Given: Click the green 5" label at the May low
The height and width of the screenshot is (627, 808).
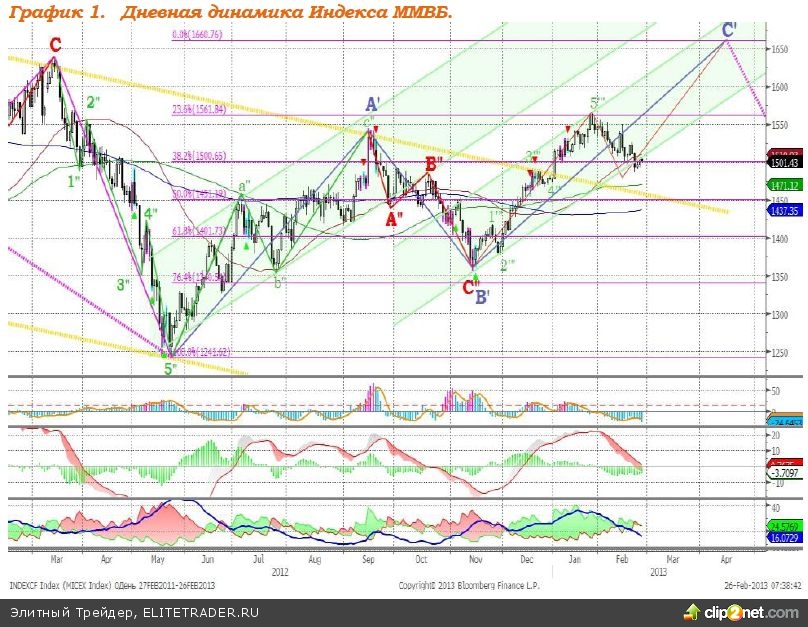Looking at the screenshot, I should 172,368.
